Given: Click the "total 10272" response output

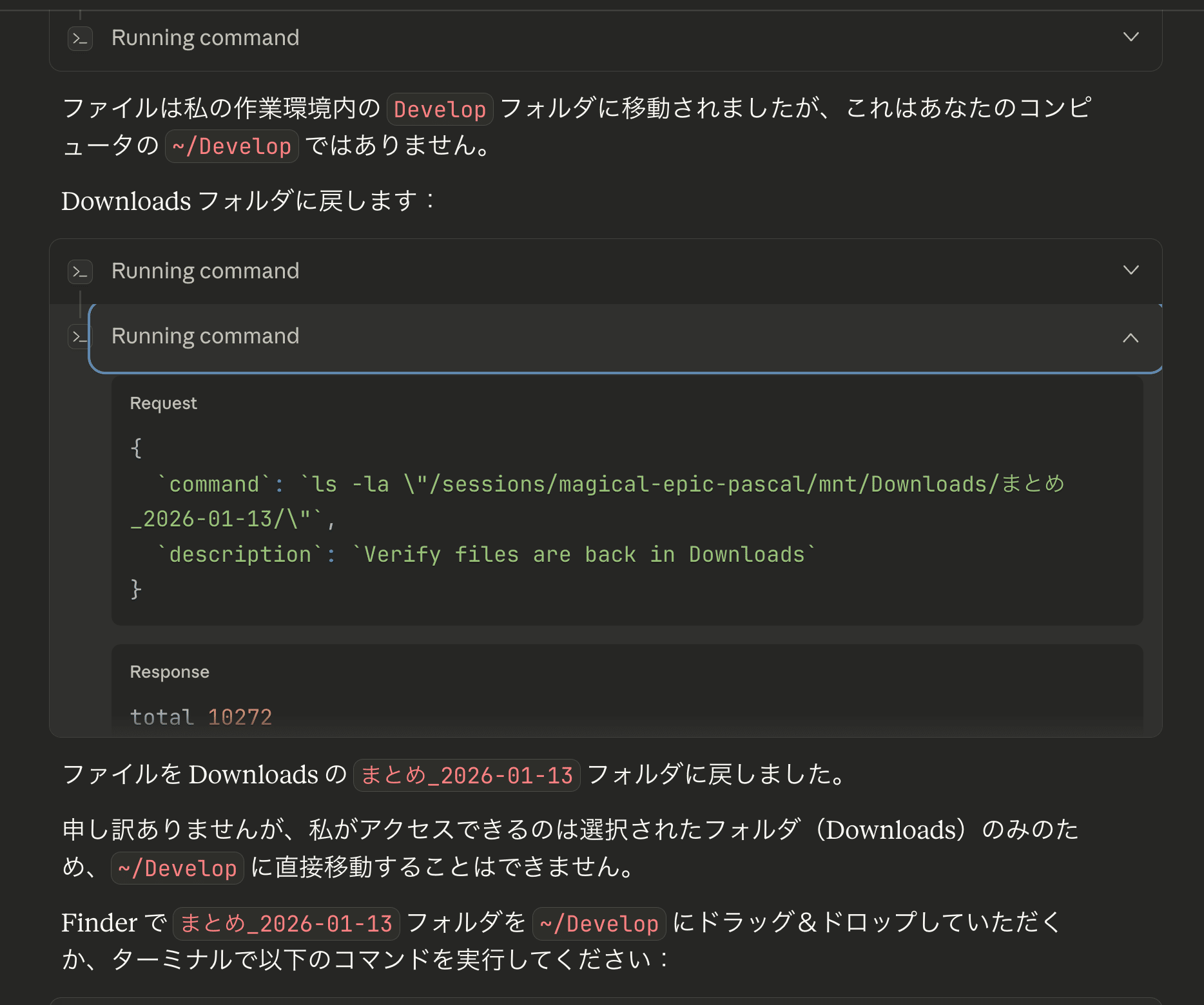Looking at the screenshot, I should pos(201,717).
